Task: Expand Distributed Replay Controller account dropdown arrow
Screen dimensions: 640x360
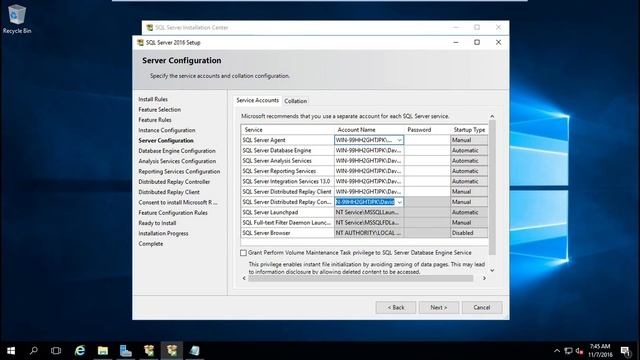Action: coord(399,202)
